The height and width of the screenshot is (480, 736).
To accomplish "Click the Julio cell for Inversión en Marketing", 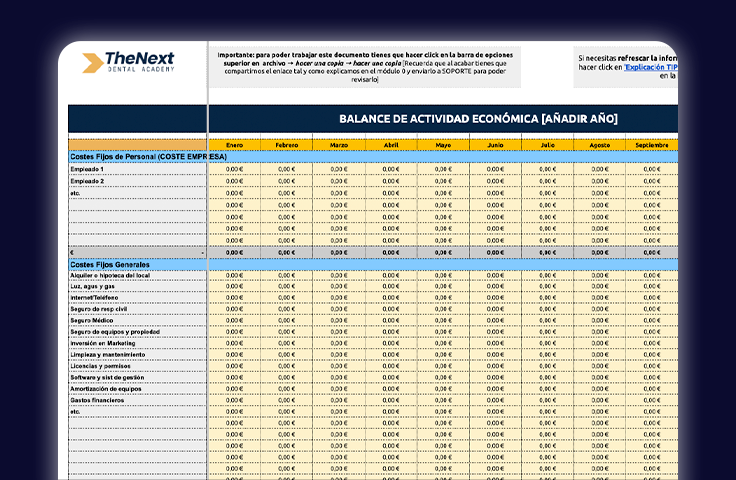I will (x=547, y=343).
